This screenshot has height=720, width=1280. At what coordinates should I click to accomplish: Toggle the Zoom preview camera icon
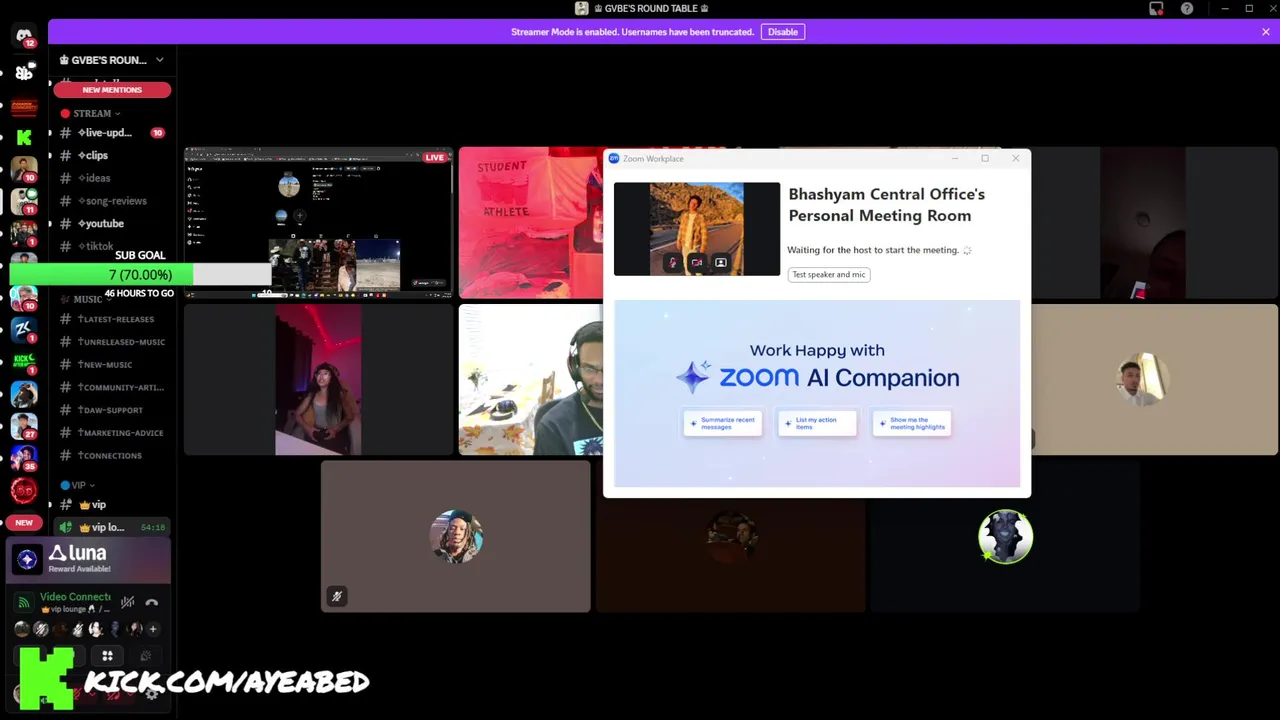coord(696,262)
